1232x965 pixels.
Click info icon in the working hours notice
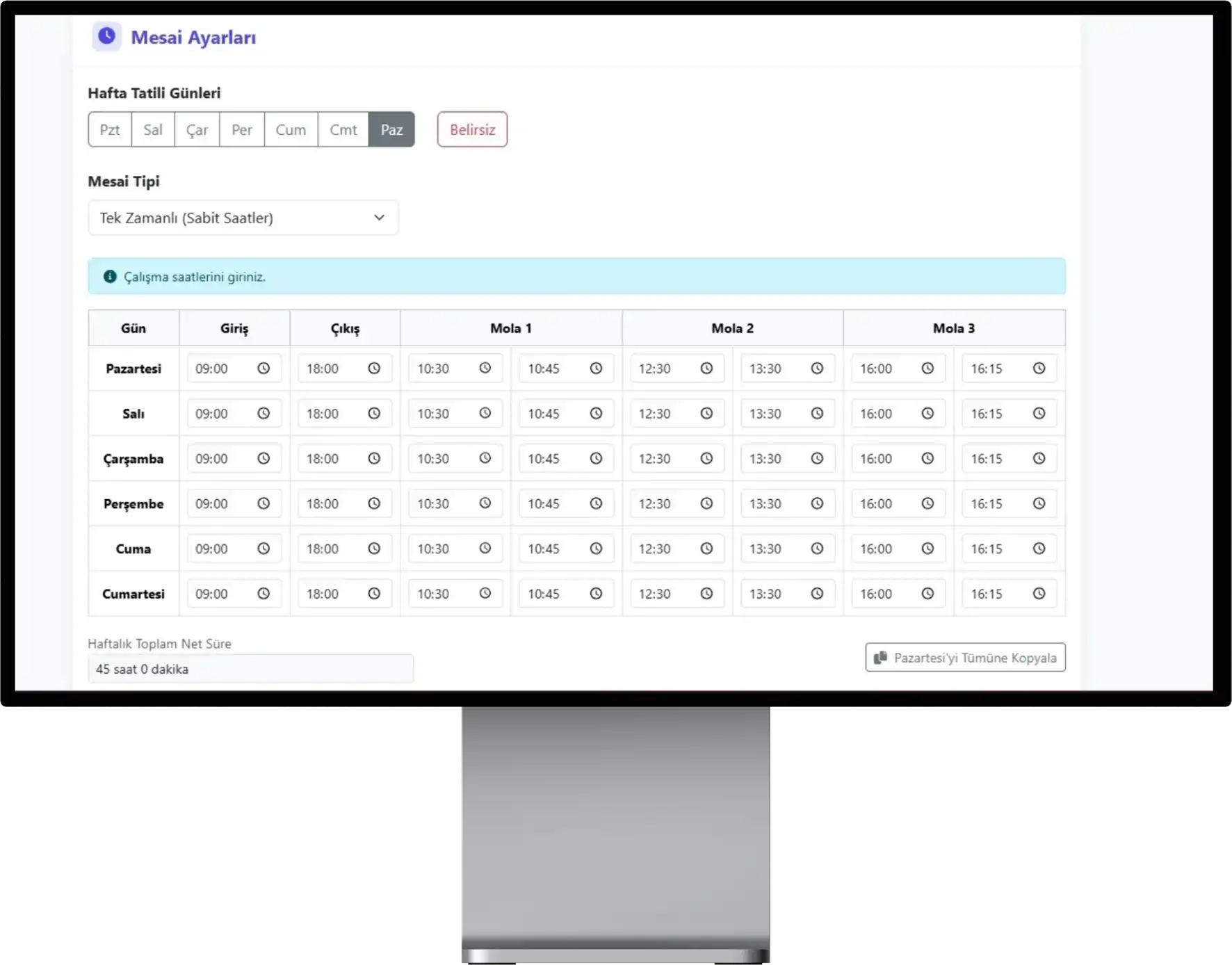110,277
